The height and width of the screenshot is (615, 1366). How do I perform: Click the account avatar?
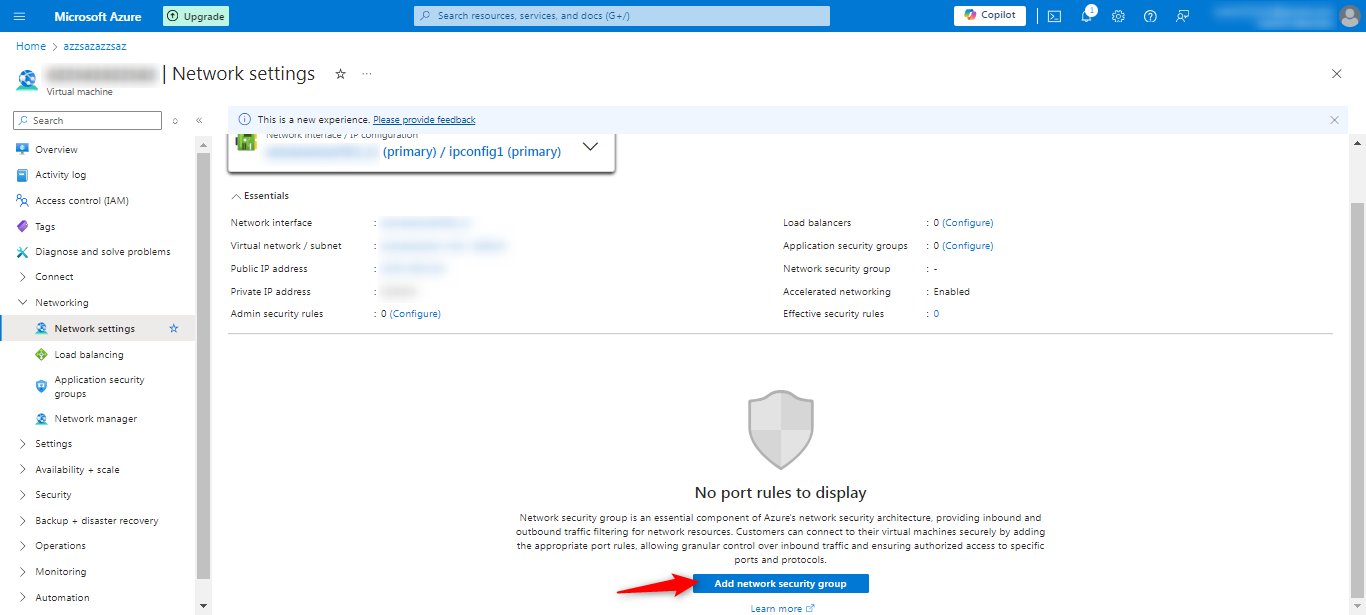(1349, 16)
